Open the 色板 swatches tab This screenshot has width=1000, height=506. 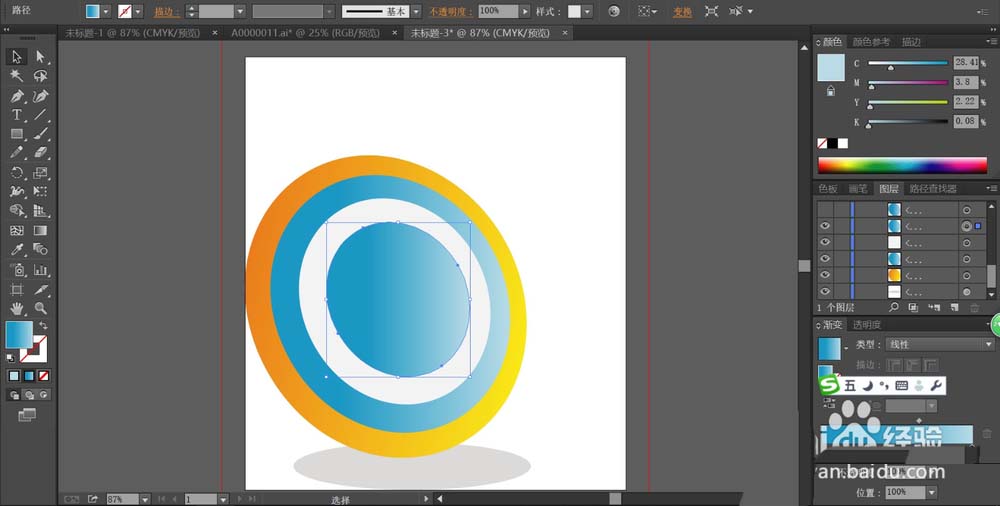click(x=828, y=189)
